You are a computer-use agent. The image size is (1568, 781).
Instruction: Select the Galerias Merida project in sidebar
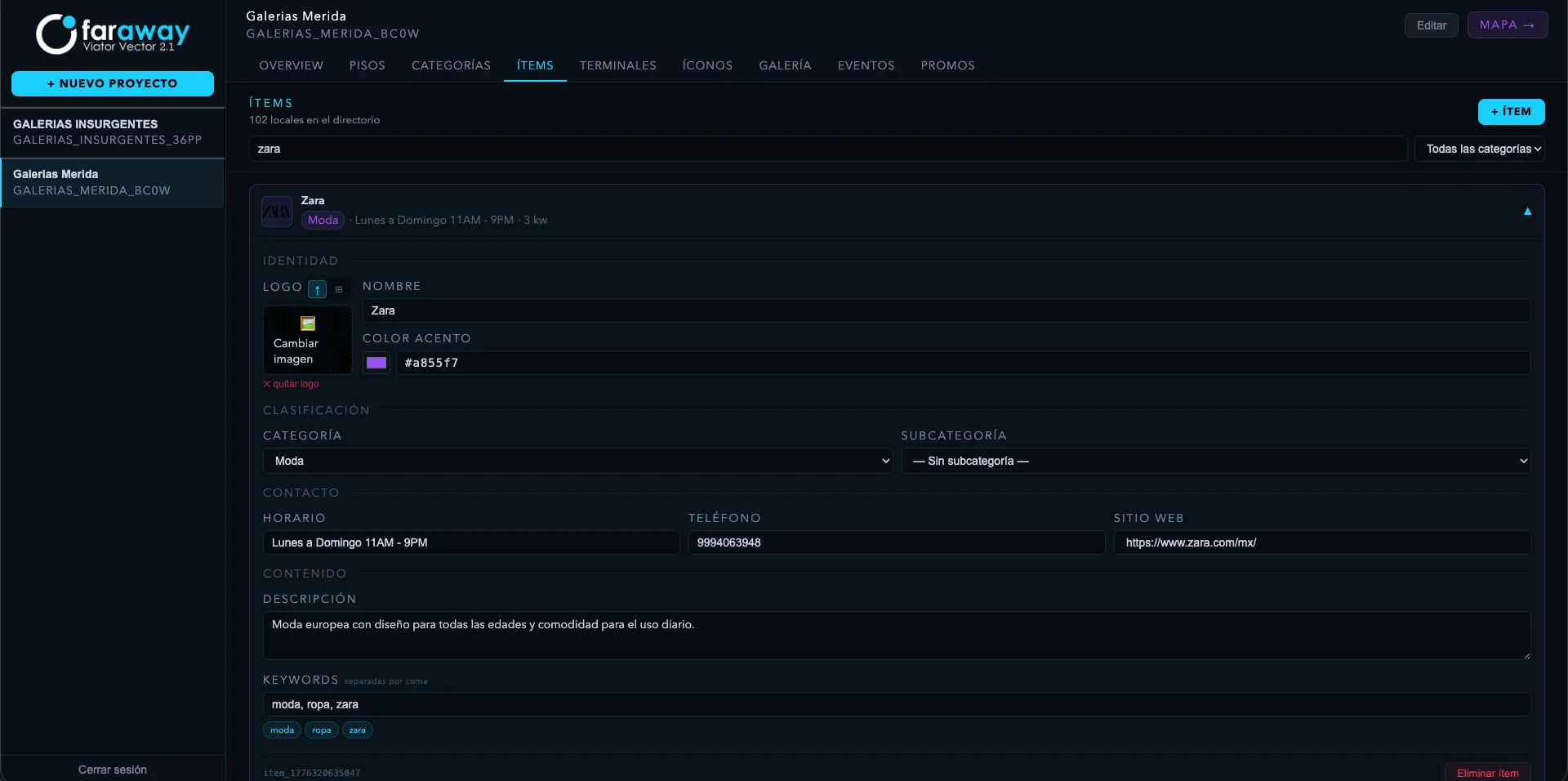tap(113, 182)
